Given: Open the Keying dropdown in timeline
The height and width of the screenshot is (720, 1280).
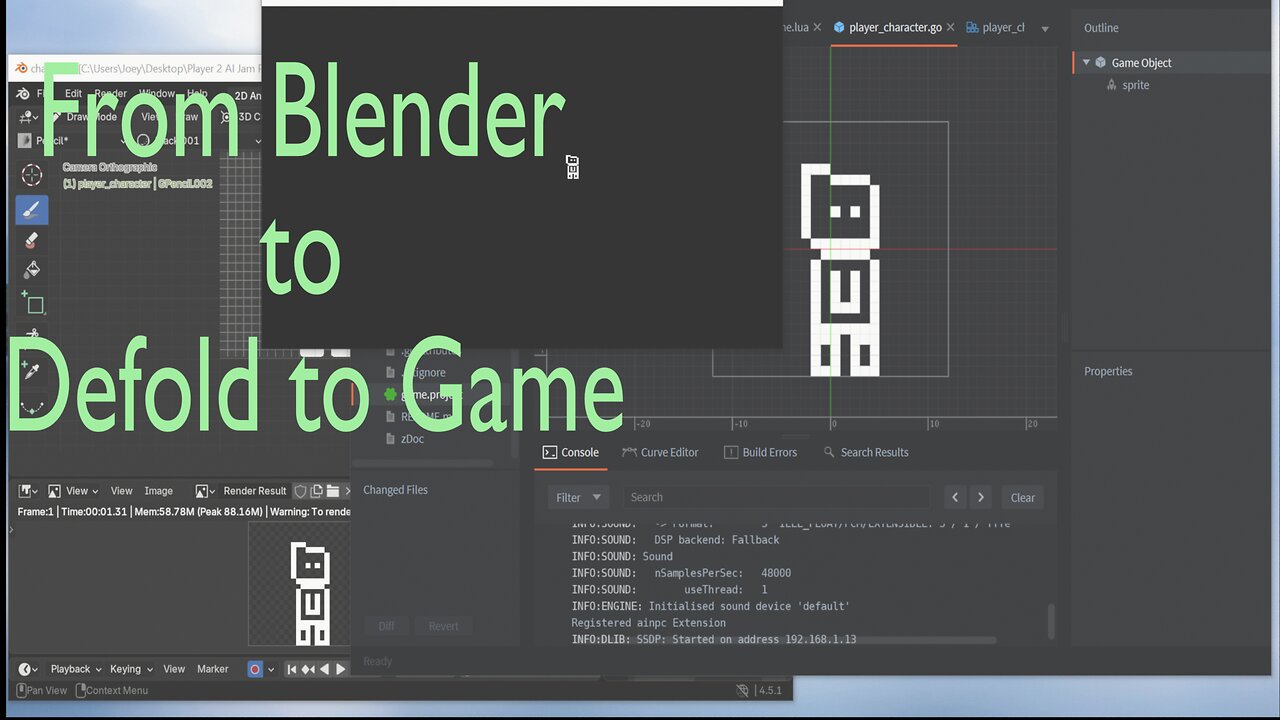Looking at the screenshot, I should 131,669.
